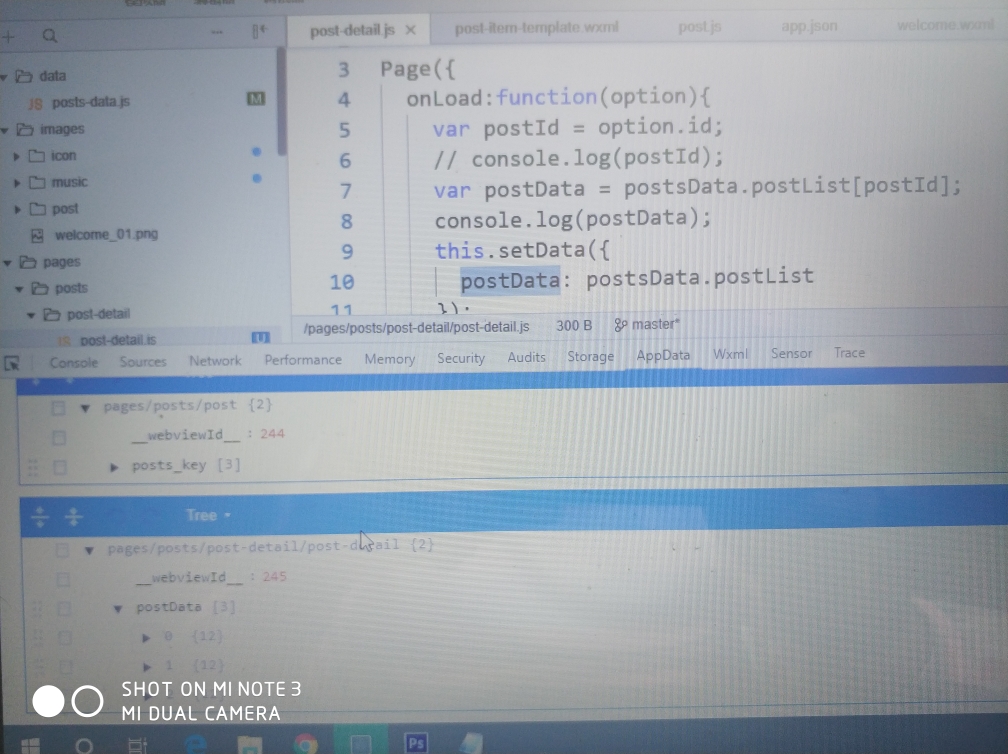Screen dimensions: 1008x754
Task: Launch Edge browser from taskbar
Action: [195, 744]
